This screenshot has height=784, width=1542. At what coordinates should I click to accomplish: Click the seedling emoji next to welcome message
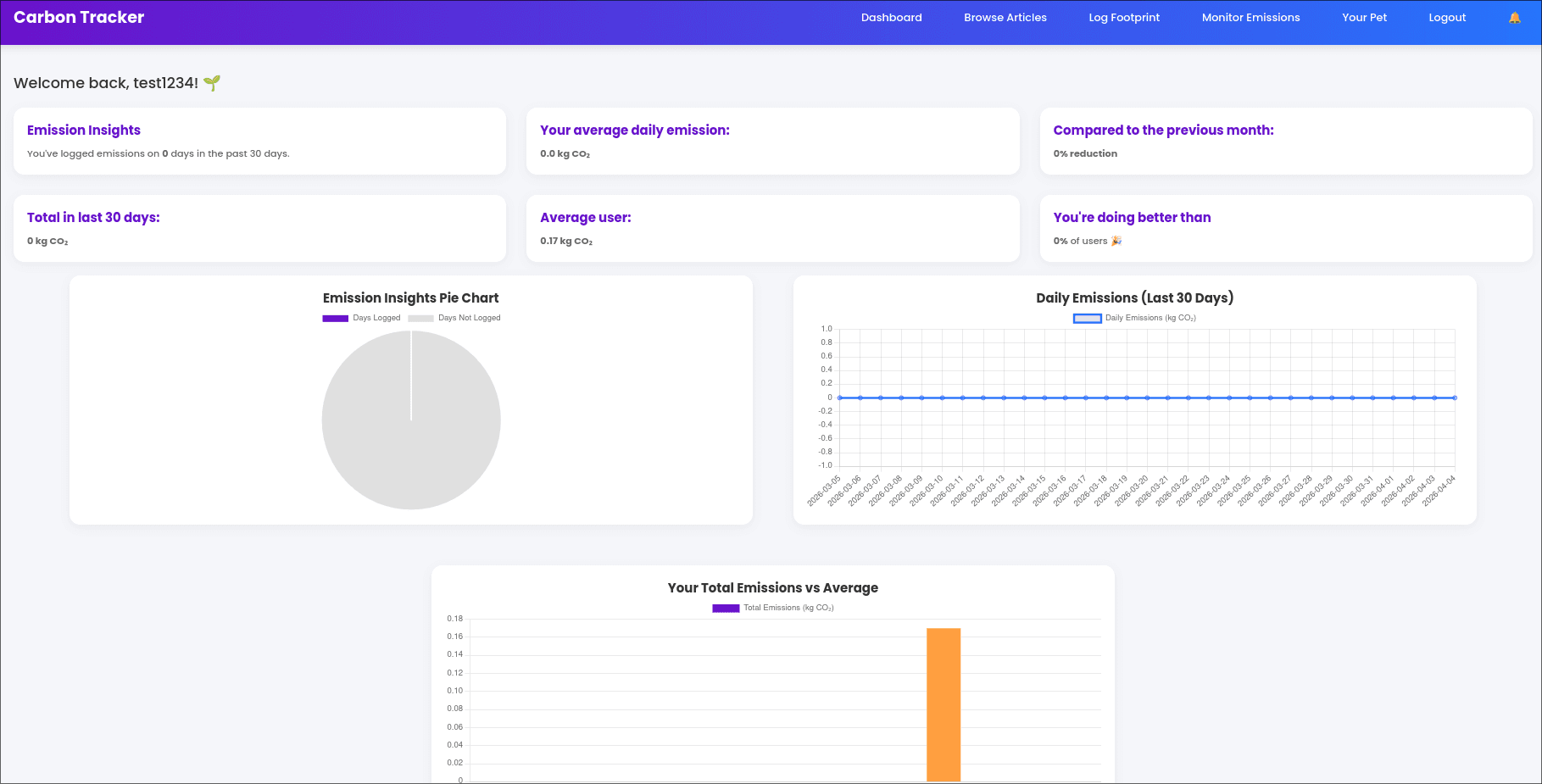pos(213,83)
